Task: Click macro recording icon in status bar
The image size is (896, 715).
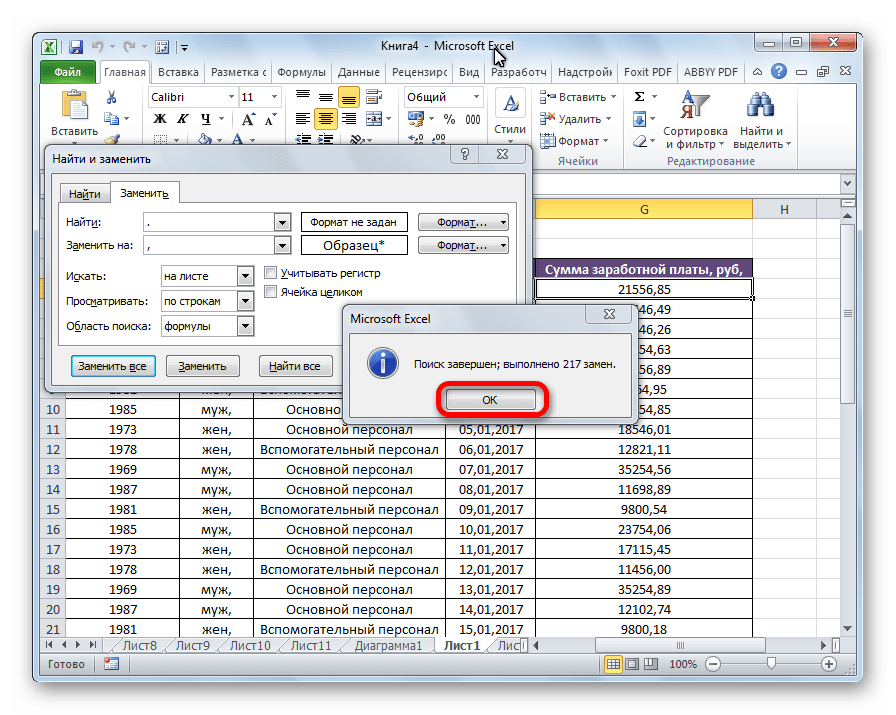Action: [x=111, y=664]
